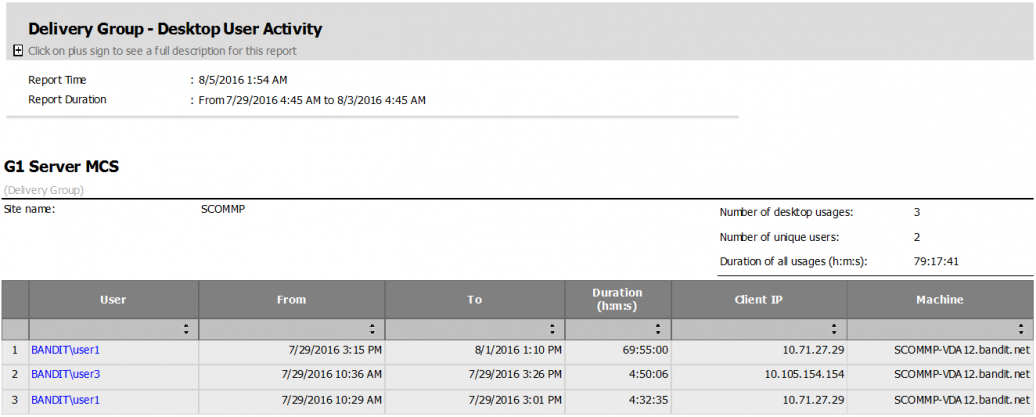Click the Machine column header
This screenshot has width=1036, height=417.
pyautogui.click(x=939, y=299)
